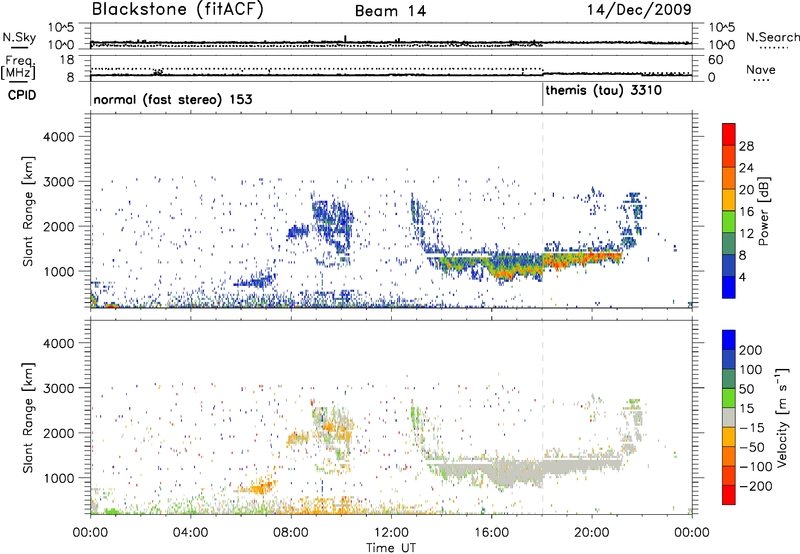Pick the light green Velocity segment between 15 and 50
This screenshot has width=800, height=554.
tap(729, 398)
